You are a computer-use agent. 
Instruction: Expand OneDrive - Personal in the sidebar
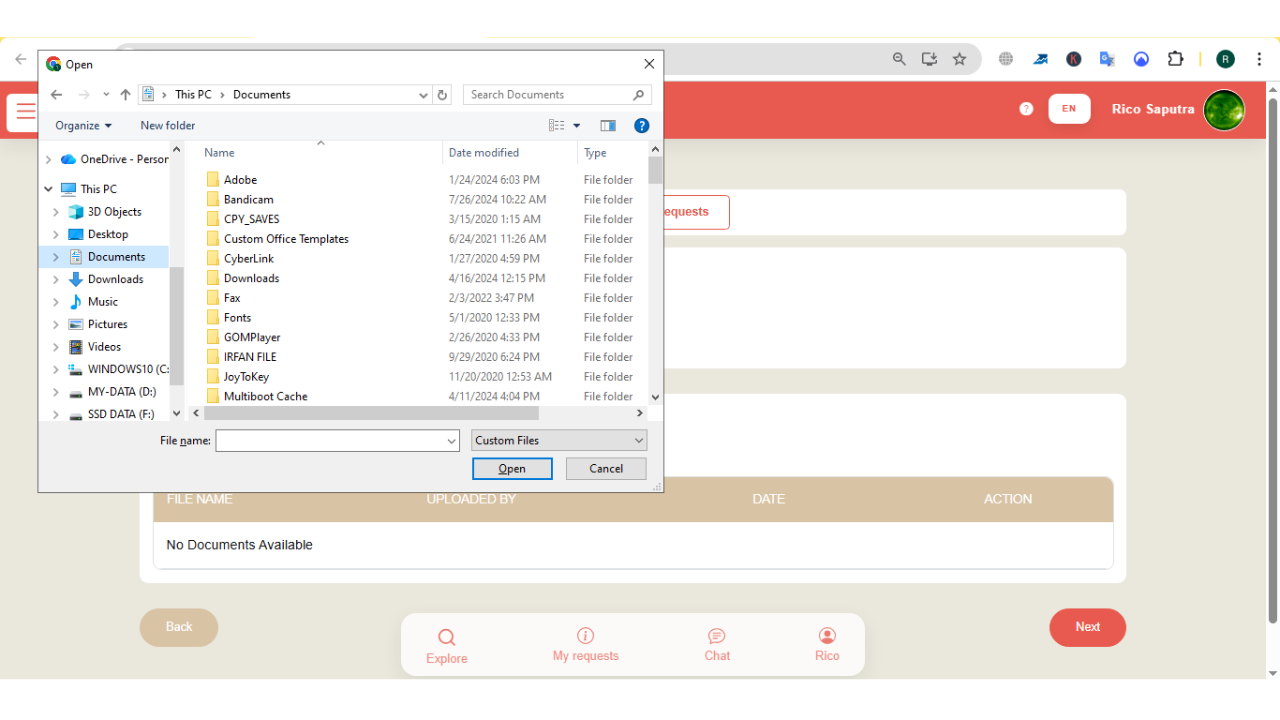47,158
